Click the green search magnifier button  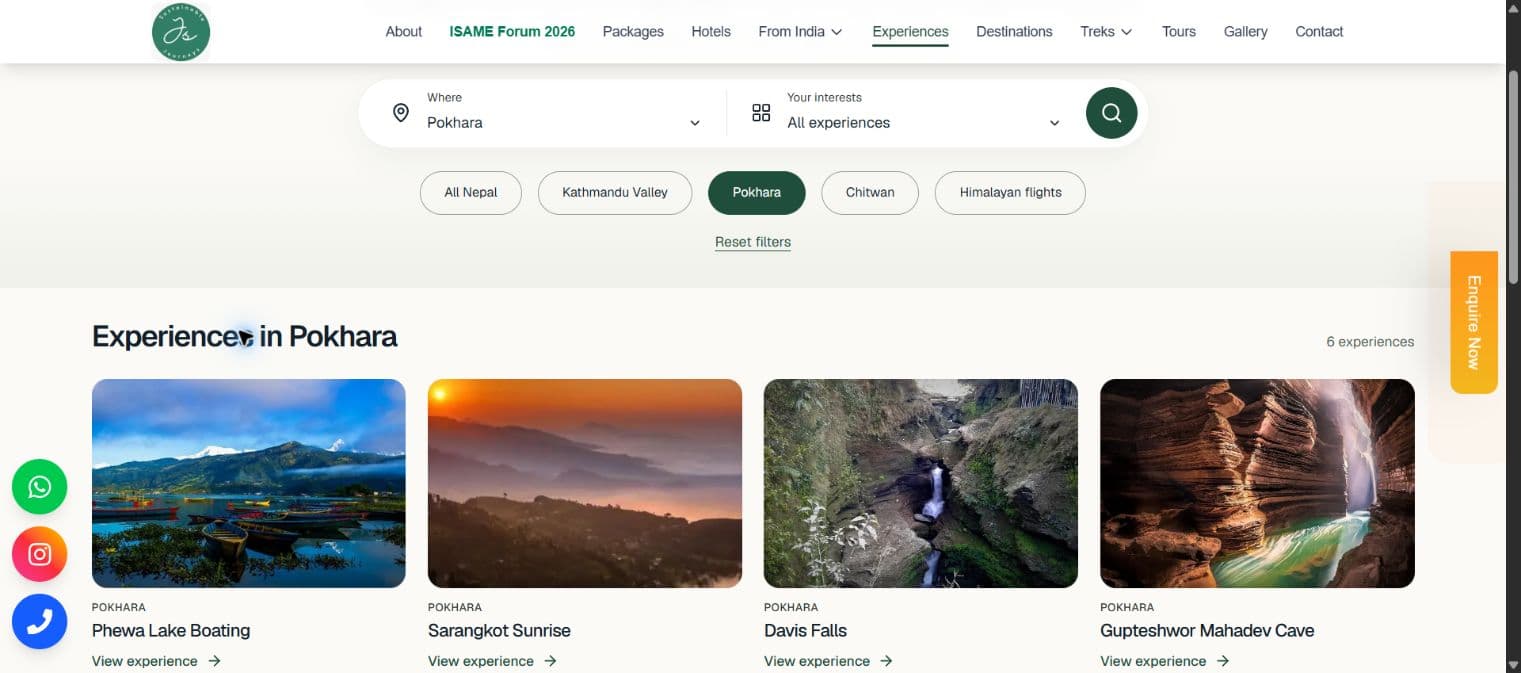(1111, 113)
